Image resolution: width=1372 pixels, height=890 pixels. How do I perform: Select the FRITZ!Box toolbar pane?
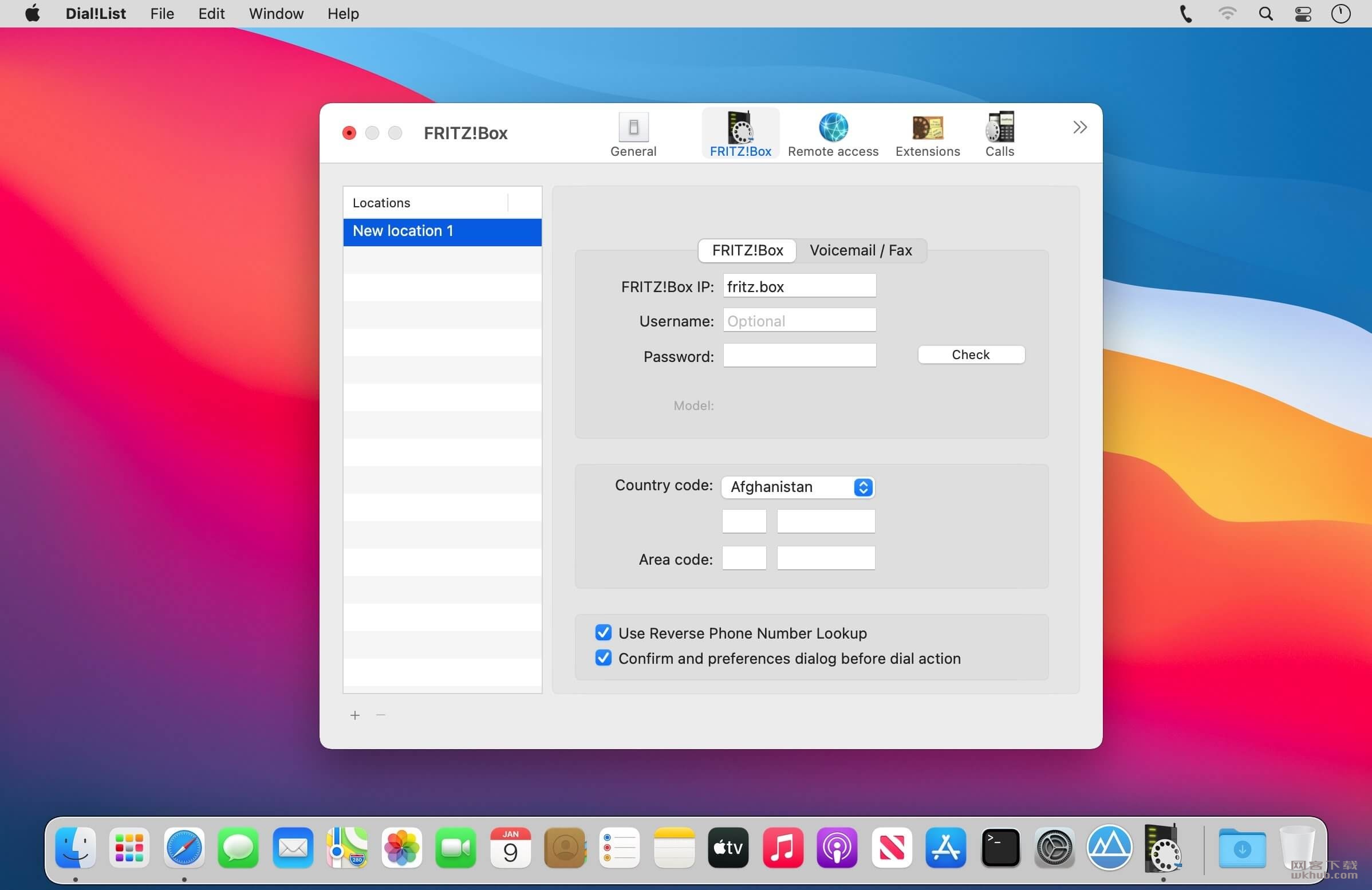(x=740, y=134)
